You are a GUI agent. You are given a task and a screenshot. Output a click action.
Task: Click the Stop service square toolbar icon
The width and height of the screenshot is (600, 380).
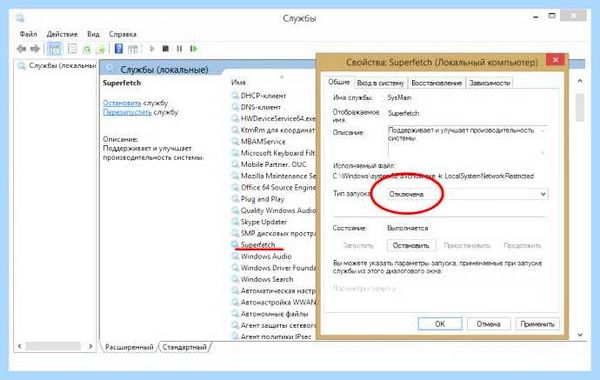pyautogui.click(x=165, y=49)
